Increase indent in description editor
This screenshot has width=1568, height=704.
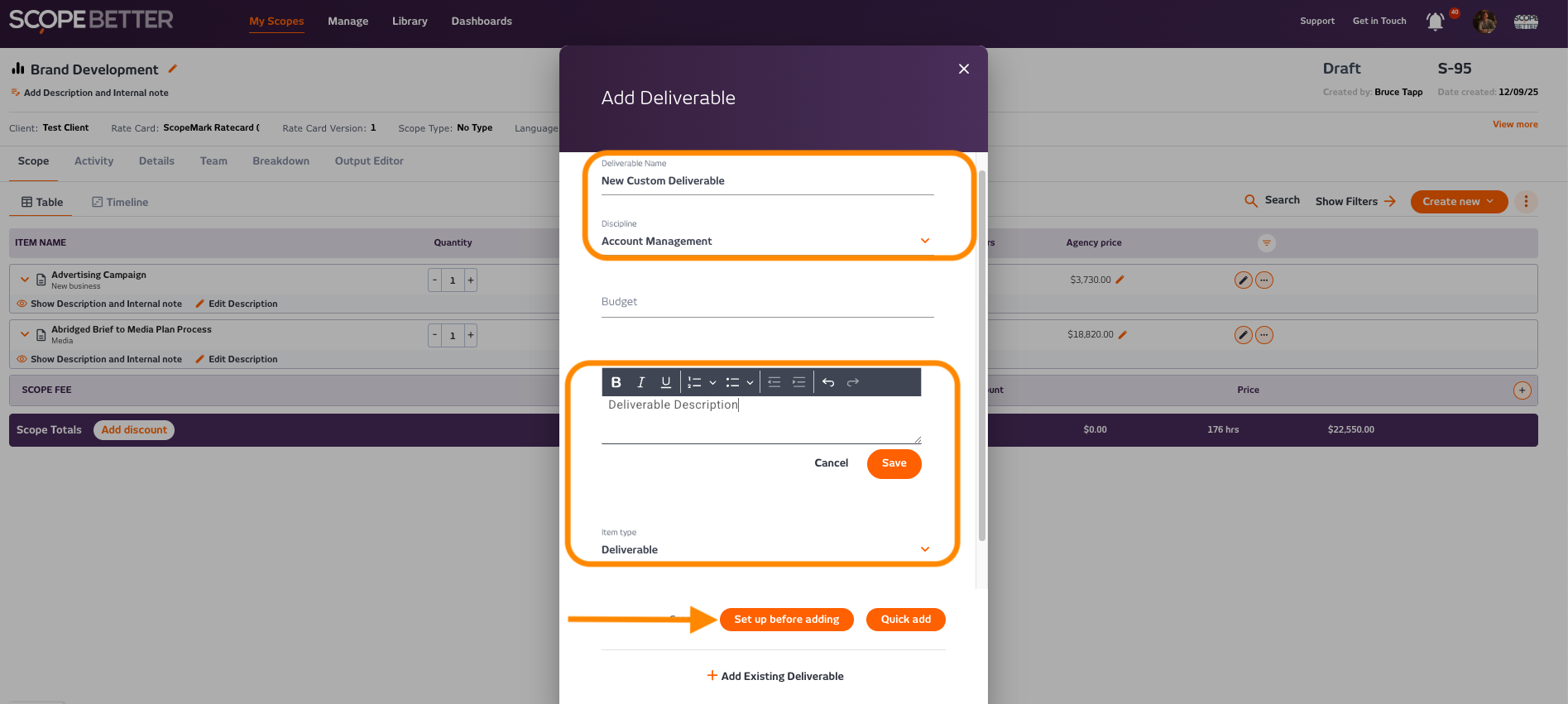tap(798, 382)
